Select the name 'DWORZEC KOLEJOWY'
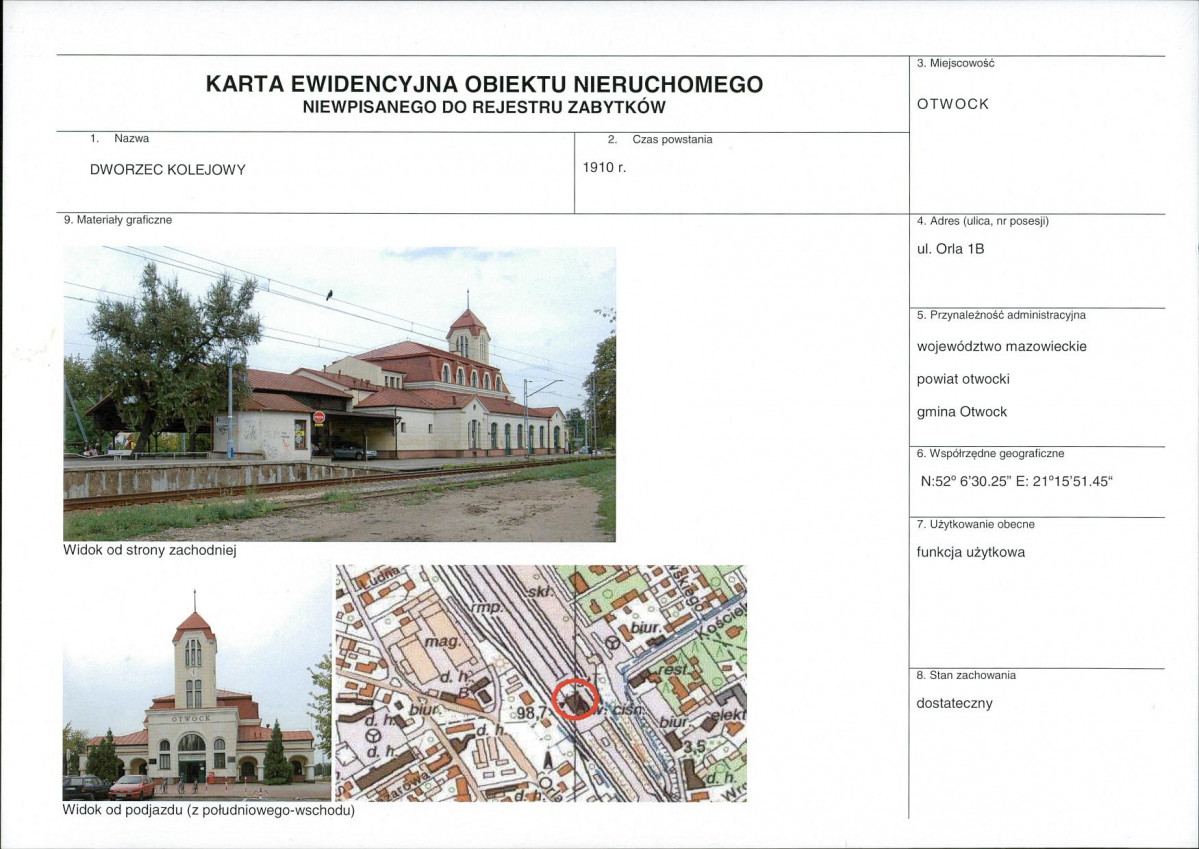 (167, 170)
